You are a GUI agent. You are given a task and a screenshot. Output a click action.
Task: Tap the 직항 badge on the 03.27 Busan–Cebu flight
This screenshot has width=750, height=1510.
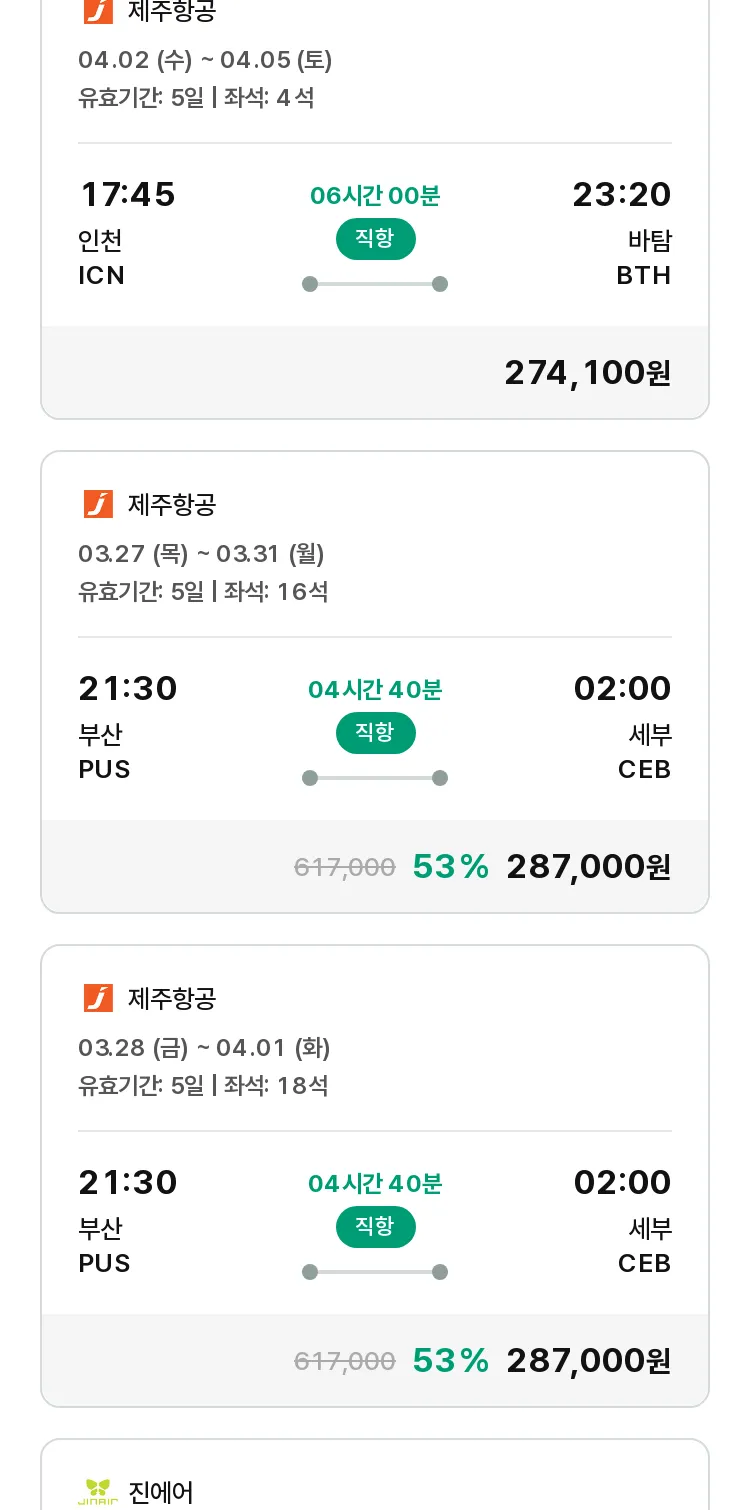tap(375, 733)
